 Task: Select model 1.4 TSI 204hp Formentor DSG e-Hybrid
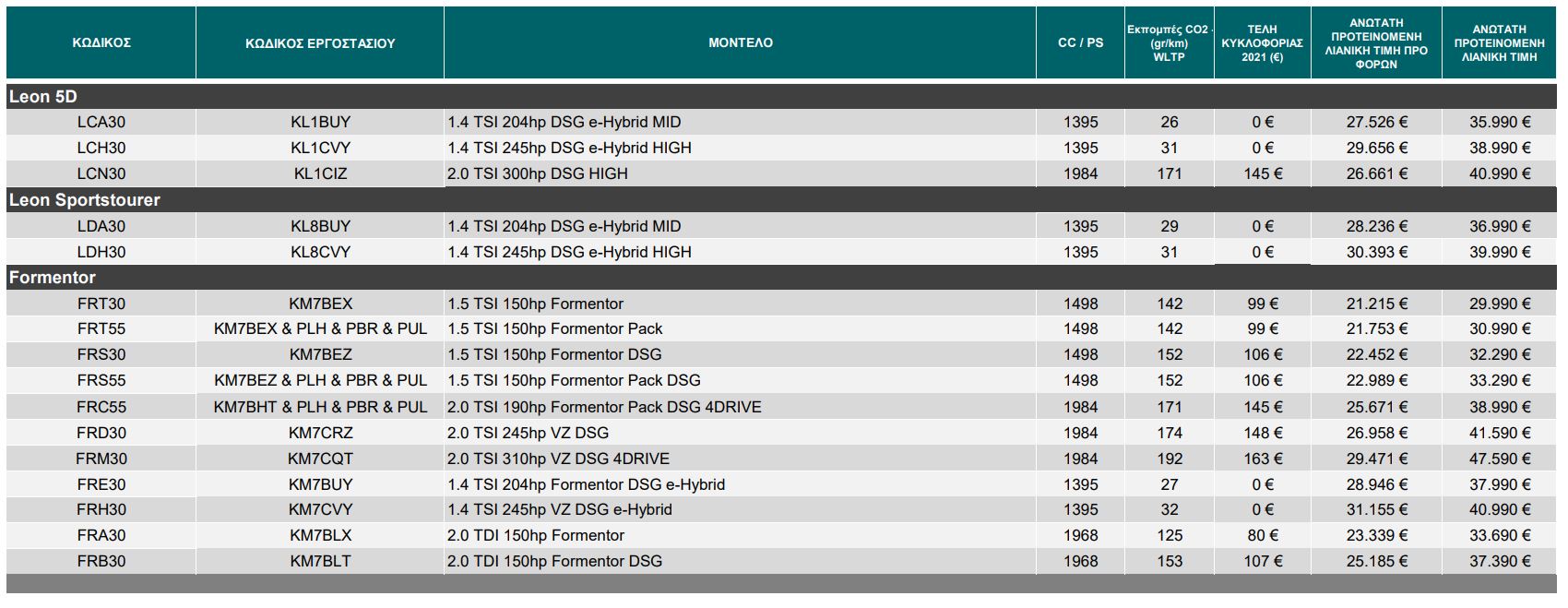pyautogui.click(x=586, y=484)
